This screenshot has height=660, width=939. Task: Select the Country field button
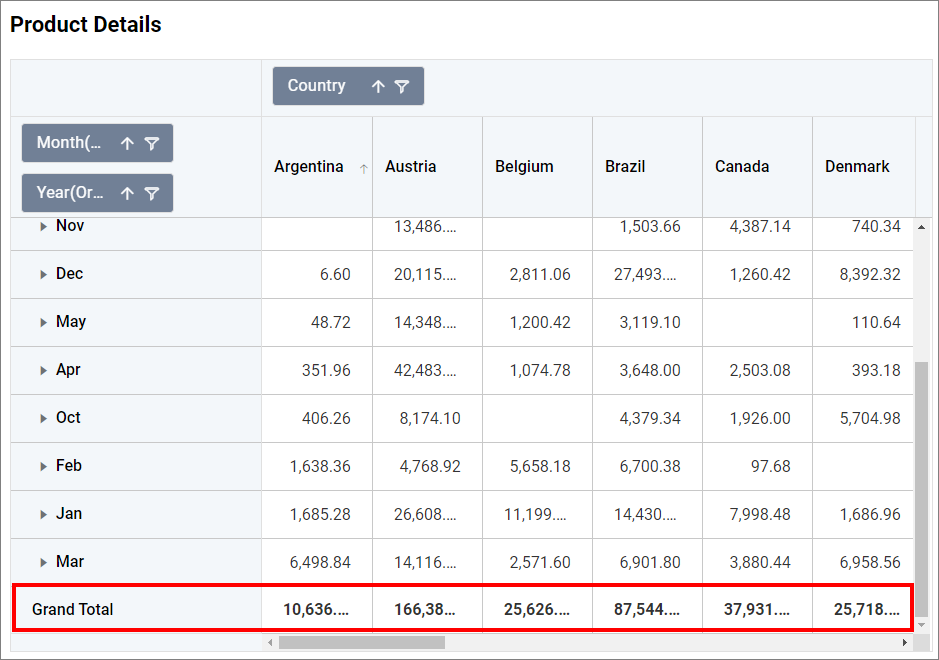click(x=316, y=86)
